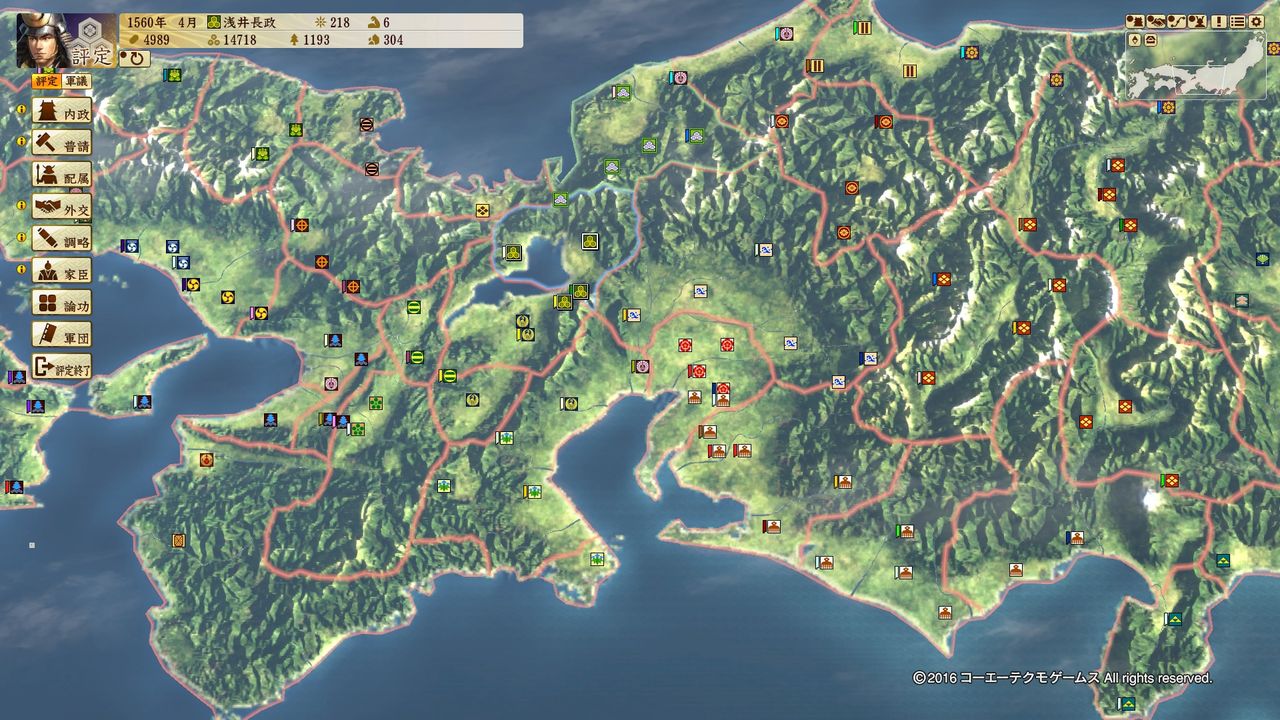Open the 内政 domestic affairs command
This screenshot has height=720, width=1280.
(x=62, y=110)
